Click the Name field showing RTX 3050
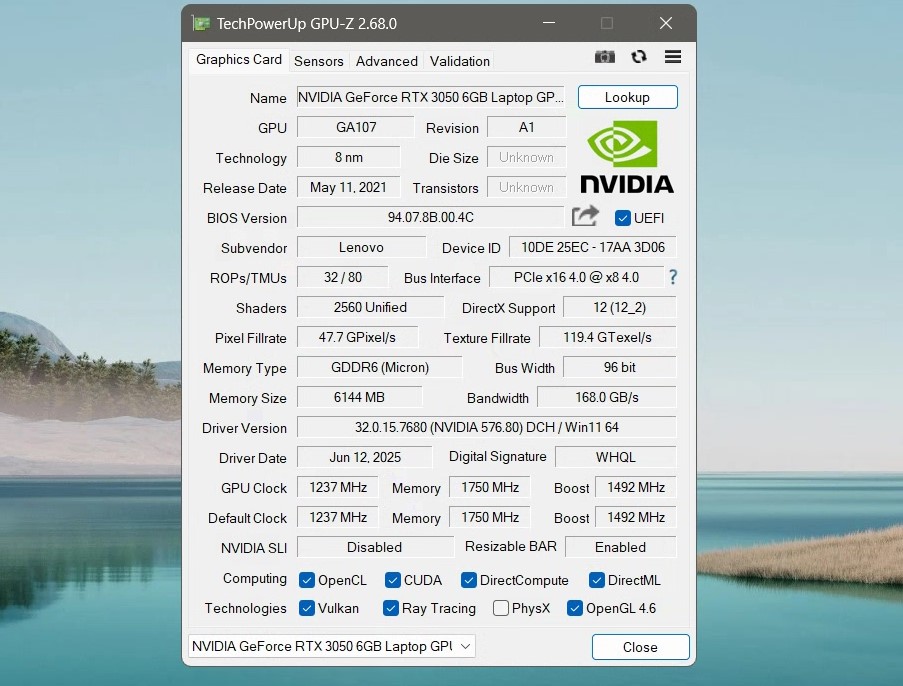903x686 pixels. 430,97
